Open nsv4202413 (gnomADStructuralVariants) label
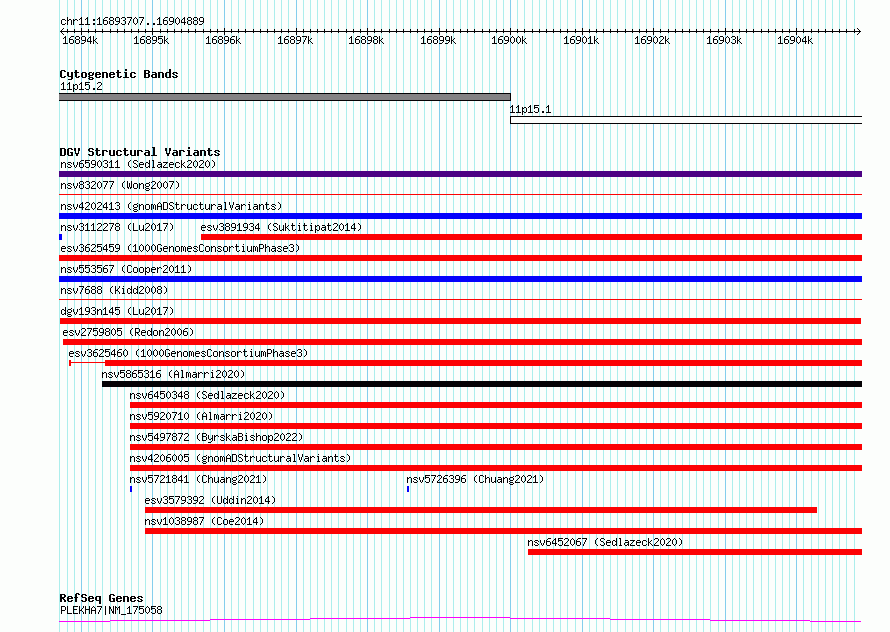Screen dimensions: 890x632 [171, 206]
